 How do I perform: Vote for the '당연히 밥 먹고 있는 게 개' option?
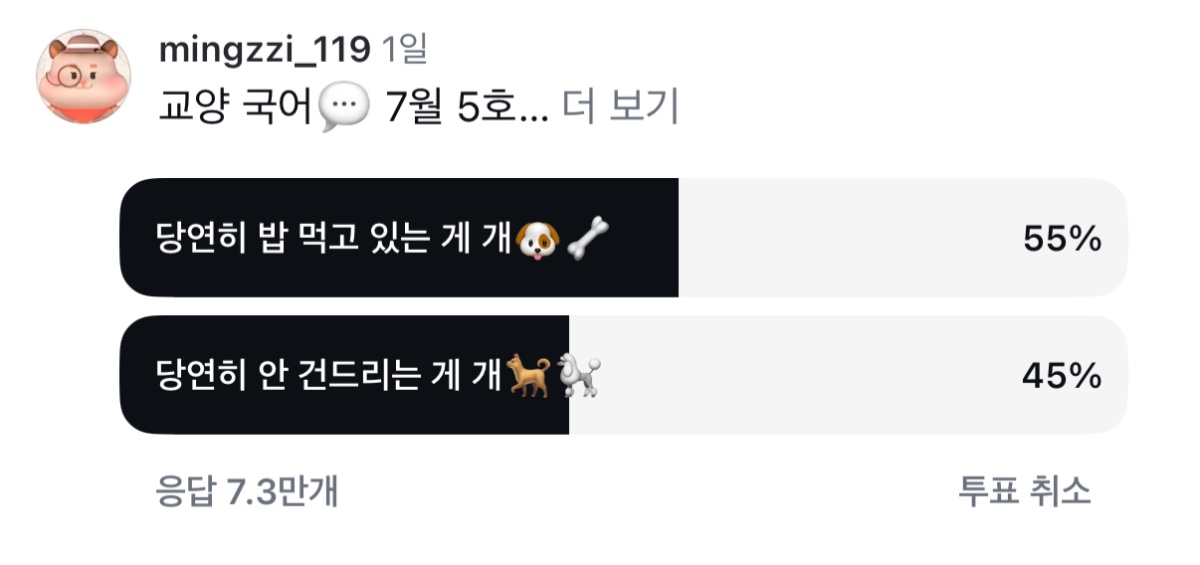623,238
